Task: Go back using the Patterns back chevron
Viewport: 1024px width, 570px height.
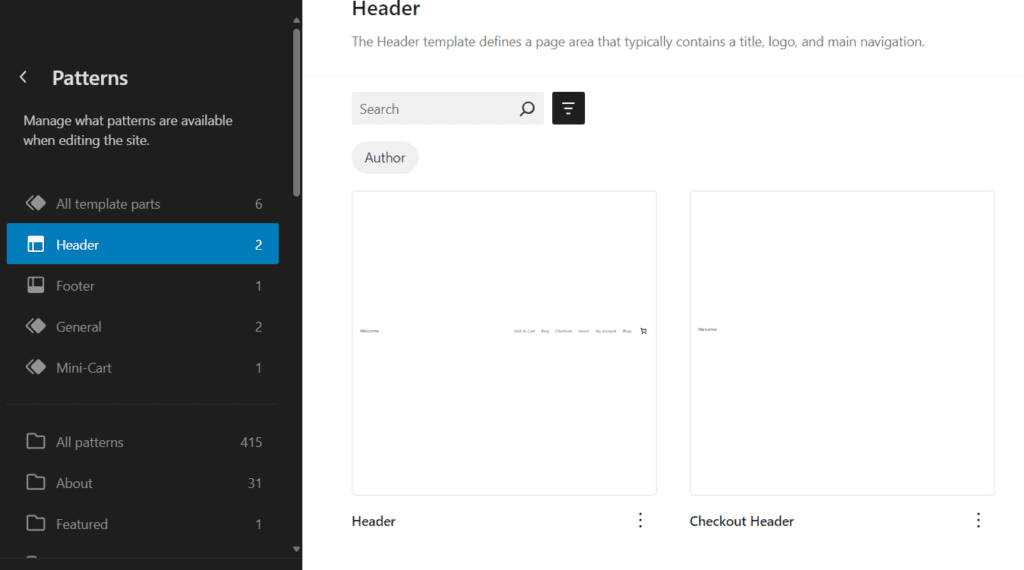Action: [x=24, y=77]
